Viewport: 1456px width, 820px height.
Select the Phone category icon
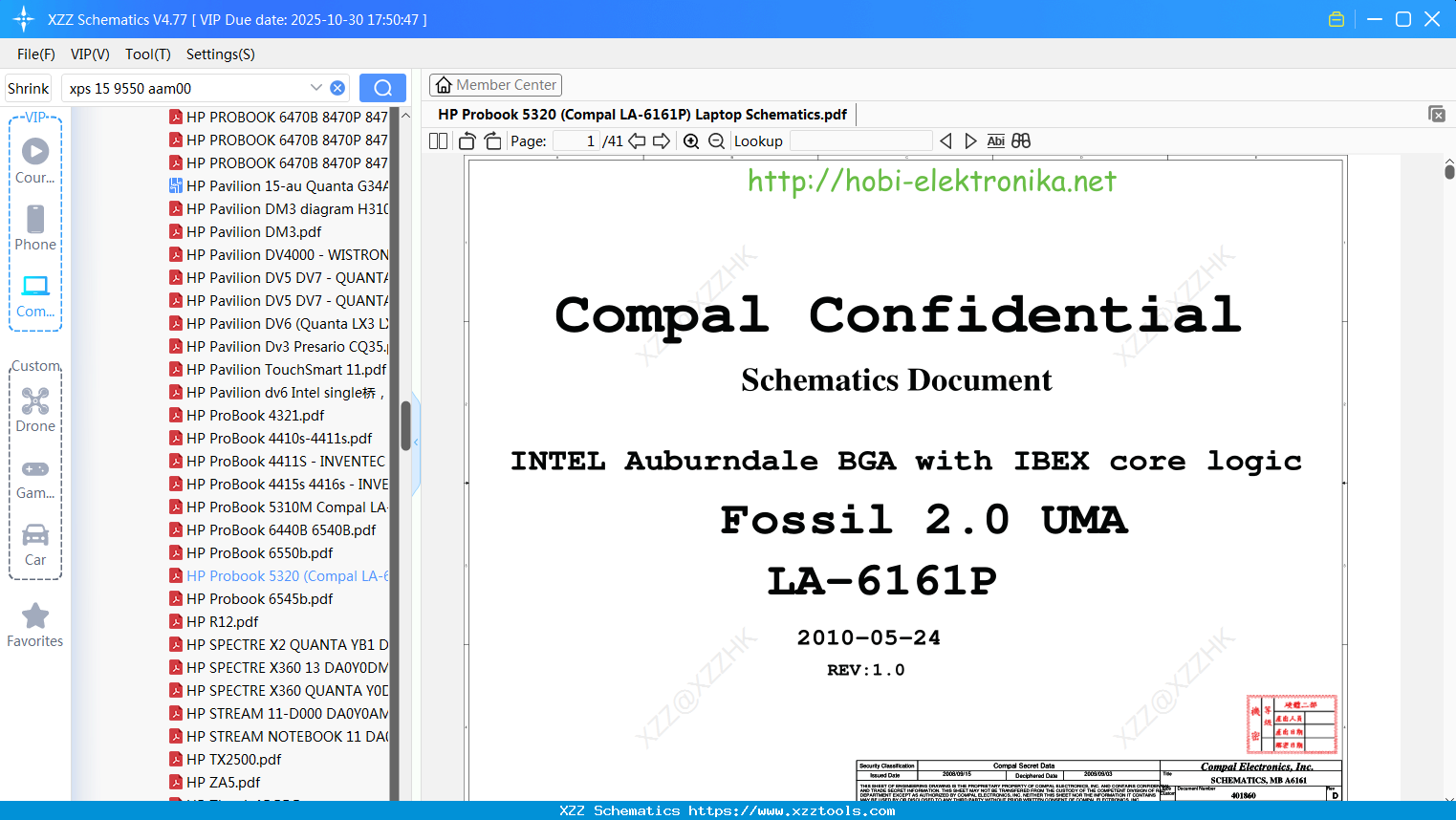(x=35, y=227)
